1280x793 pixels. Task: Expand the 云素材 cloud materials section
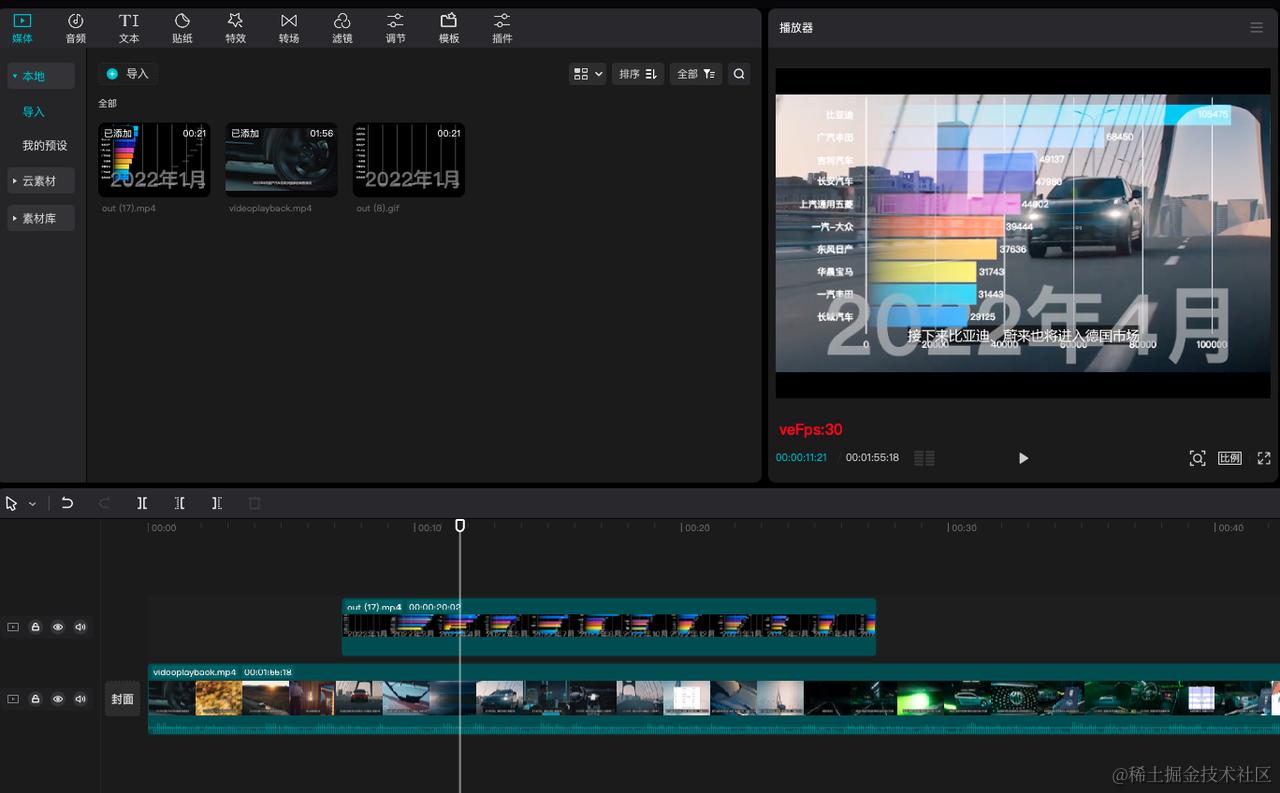[x=41, y=181]
